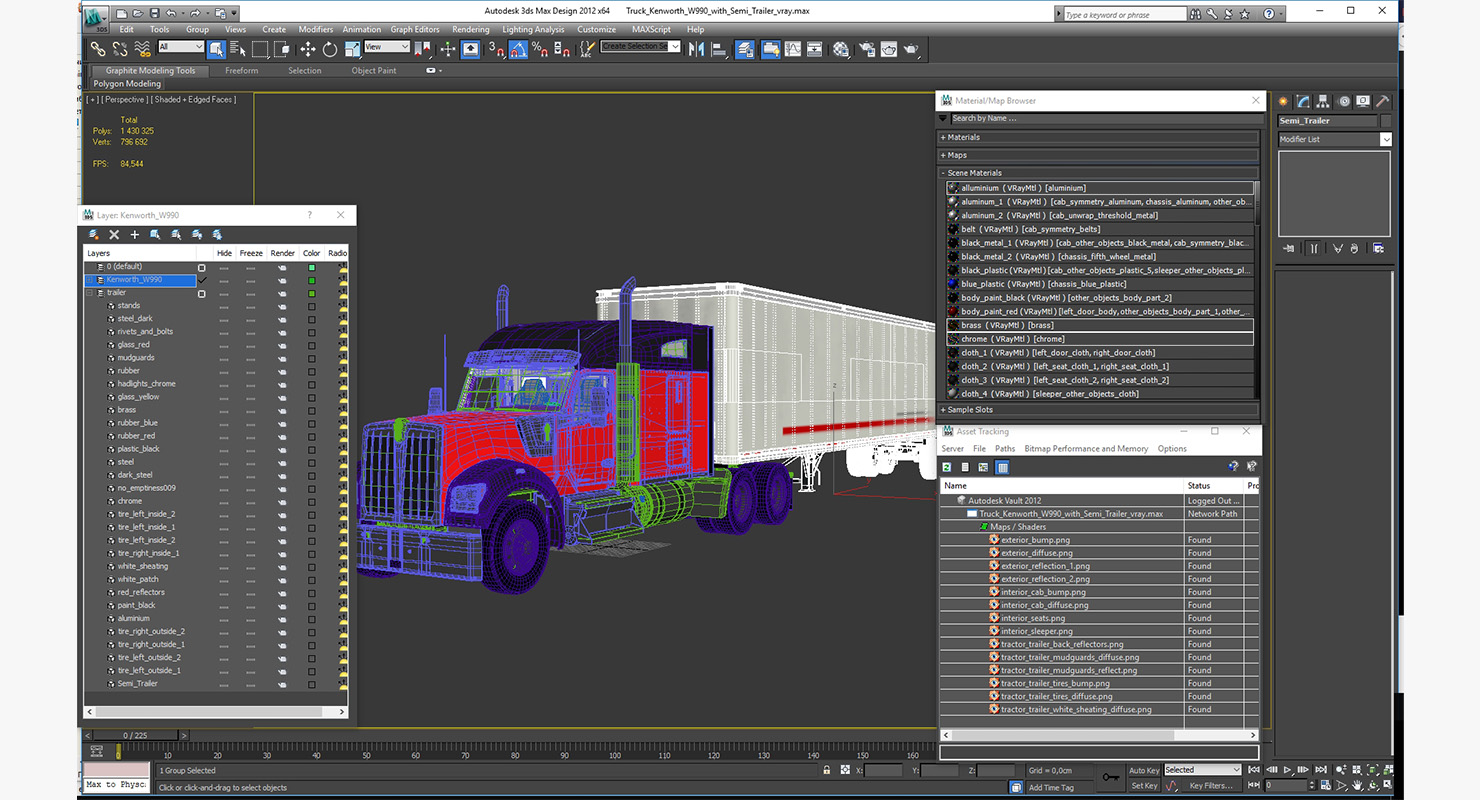Click the Key Filters button

1210,786
